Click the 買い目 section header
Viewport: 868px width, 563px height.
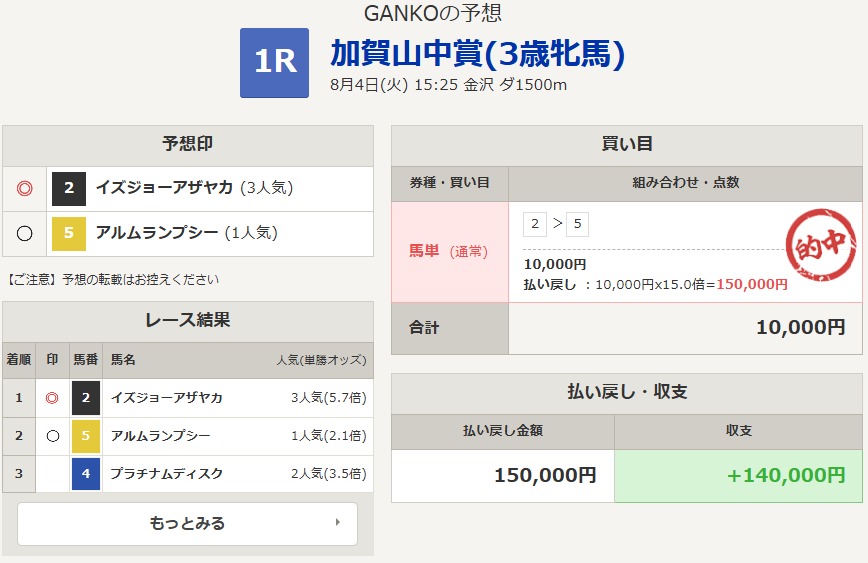point(627,145)
